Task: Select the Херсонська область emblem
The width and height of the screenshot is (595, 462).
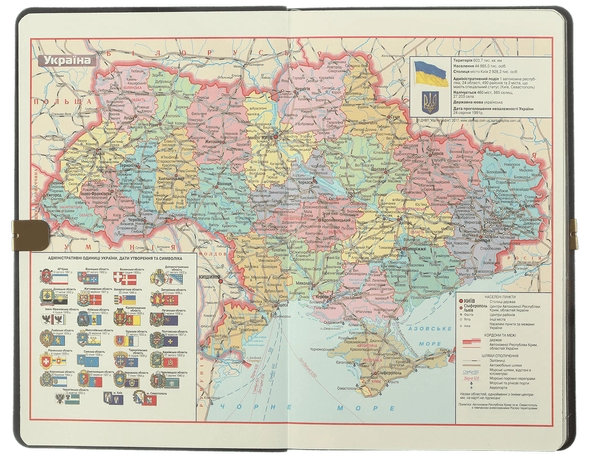Action: click(46, 379)
